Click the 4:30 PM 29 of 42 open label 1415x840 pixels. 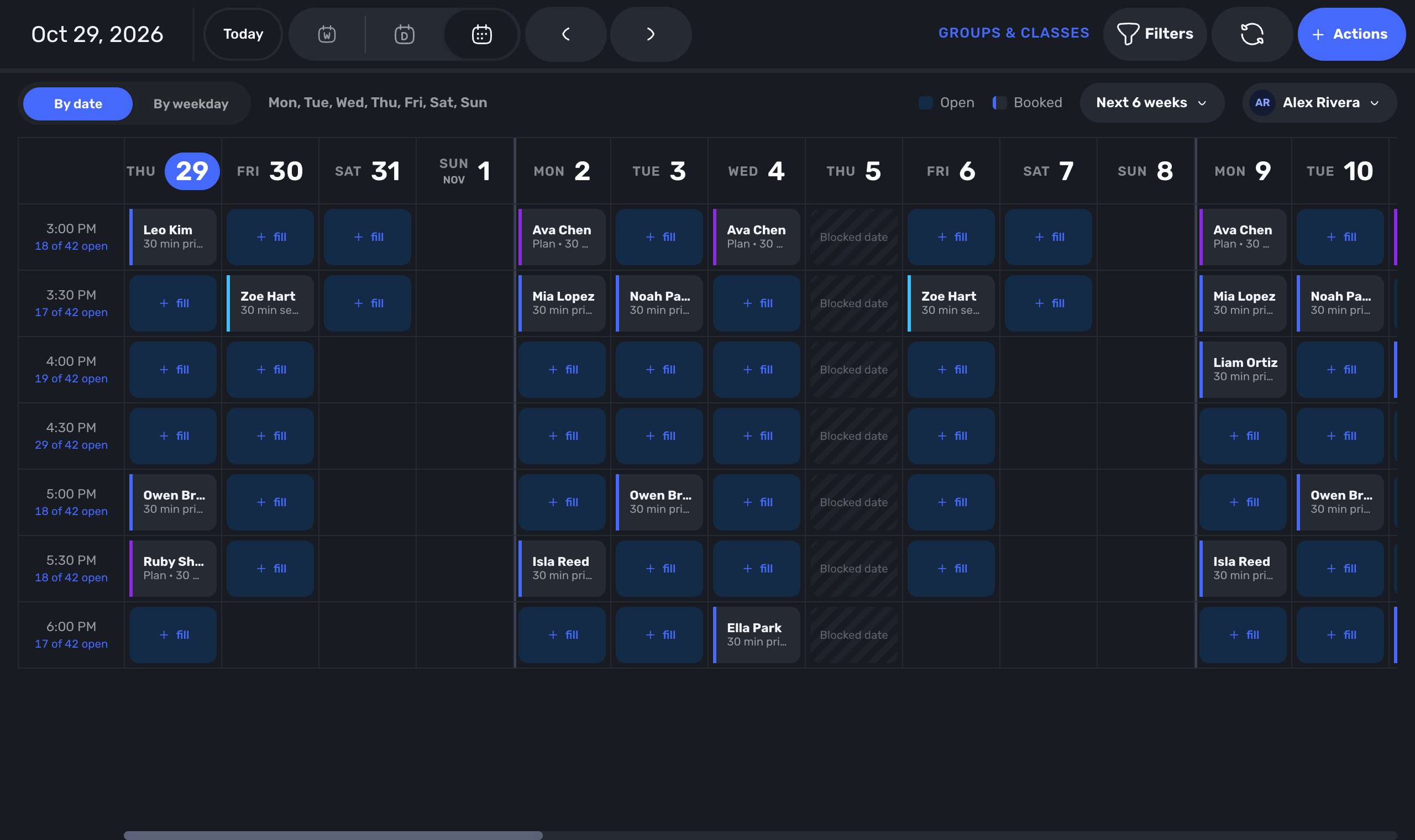coord(71,445)
